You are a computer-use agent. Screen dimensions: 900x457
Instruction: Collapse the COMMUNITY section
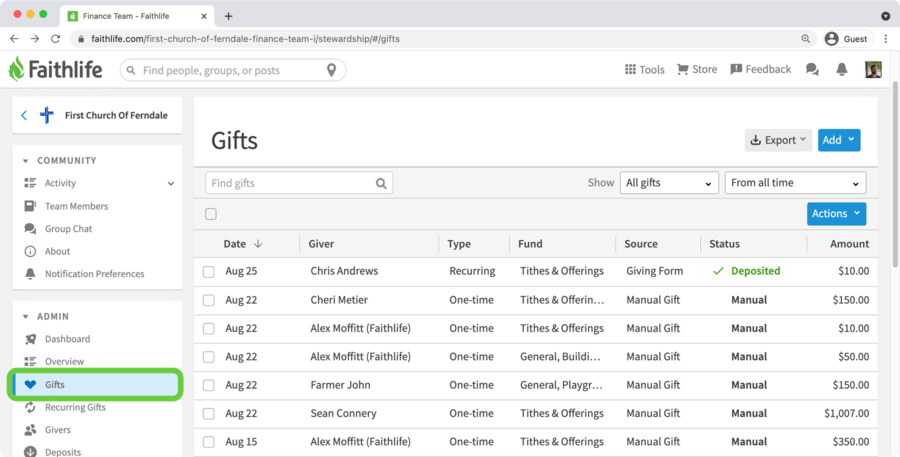(x=25, y=161)
